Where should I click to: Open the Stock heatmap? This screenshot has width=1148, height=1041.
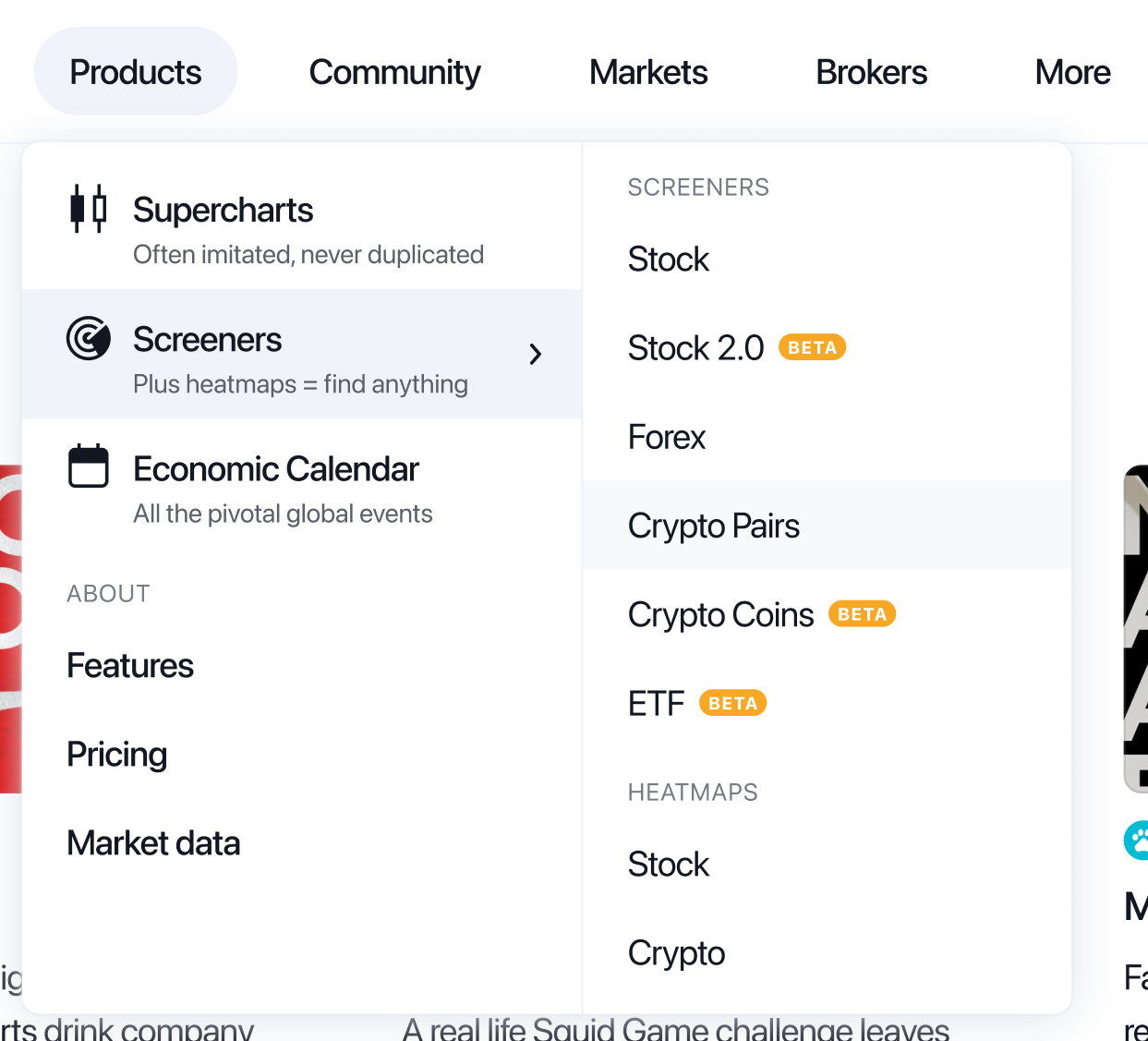click(x=669, y=865)
